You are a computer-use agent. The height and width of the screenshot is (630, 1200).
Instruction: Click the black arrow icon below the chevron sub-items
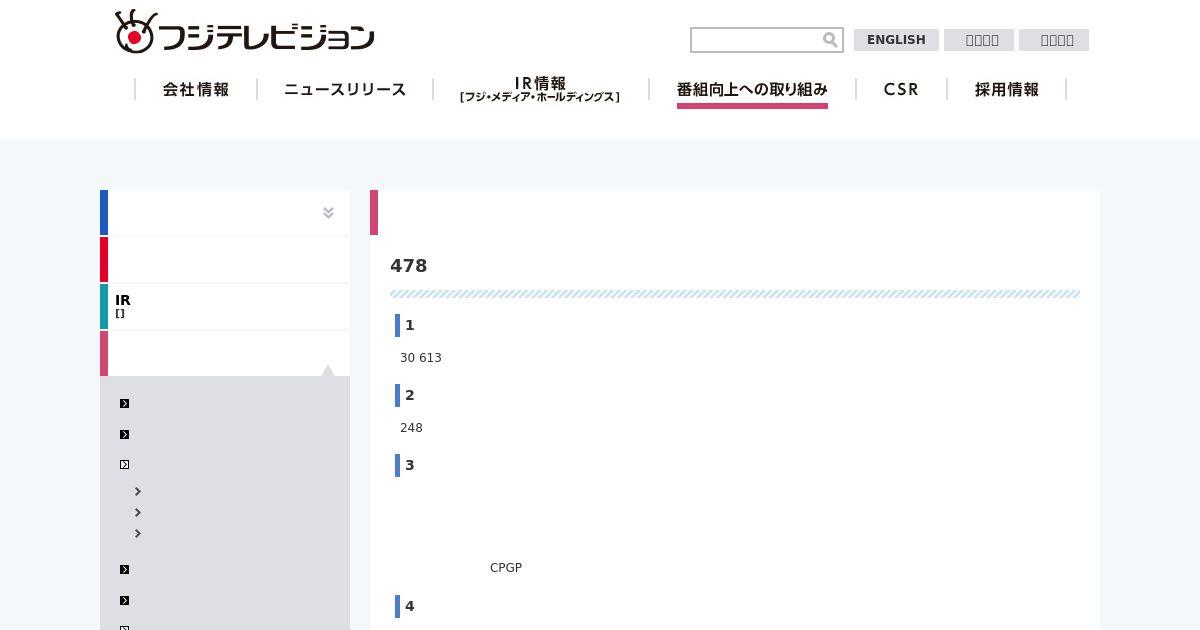coord(125,570)
